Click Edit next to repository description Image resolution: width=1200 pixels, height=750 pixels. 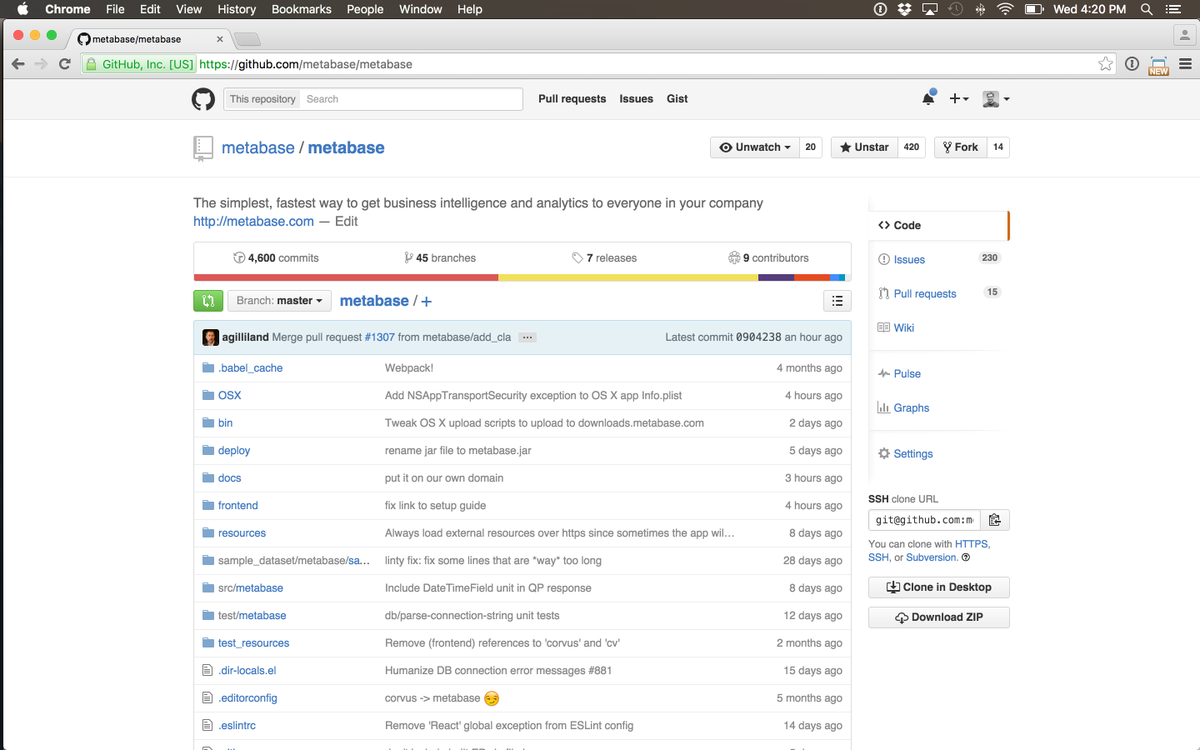346,222
